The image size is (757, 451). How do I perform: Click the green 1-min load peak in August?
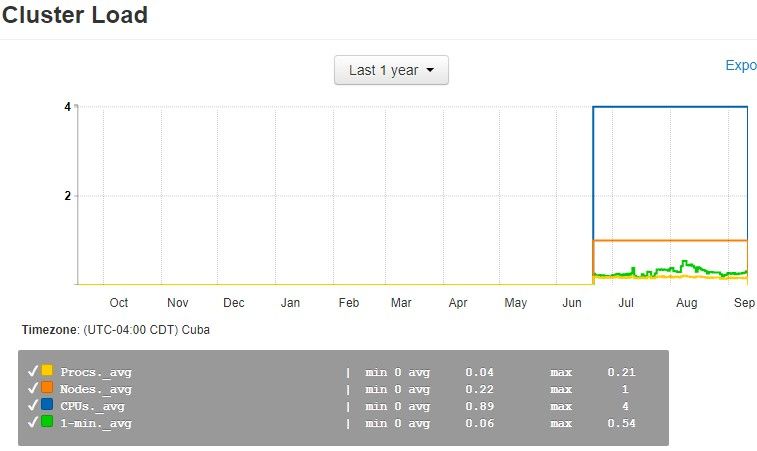[685, 262]
